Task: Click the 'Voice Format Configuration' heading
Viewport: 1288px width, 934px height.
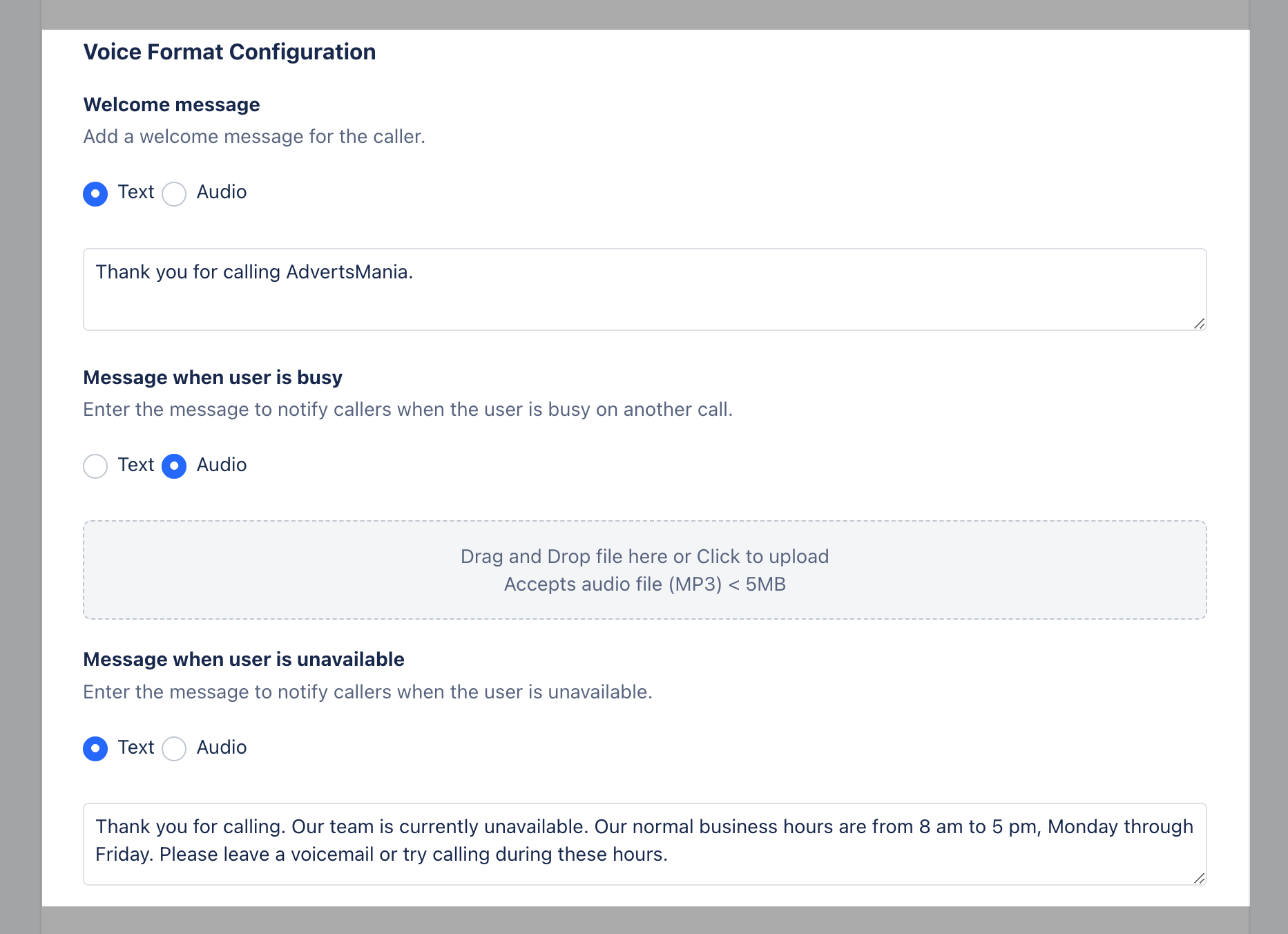Action: (x=229, y=52)
